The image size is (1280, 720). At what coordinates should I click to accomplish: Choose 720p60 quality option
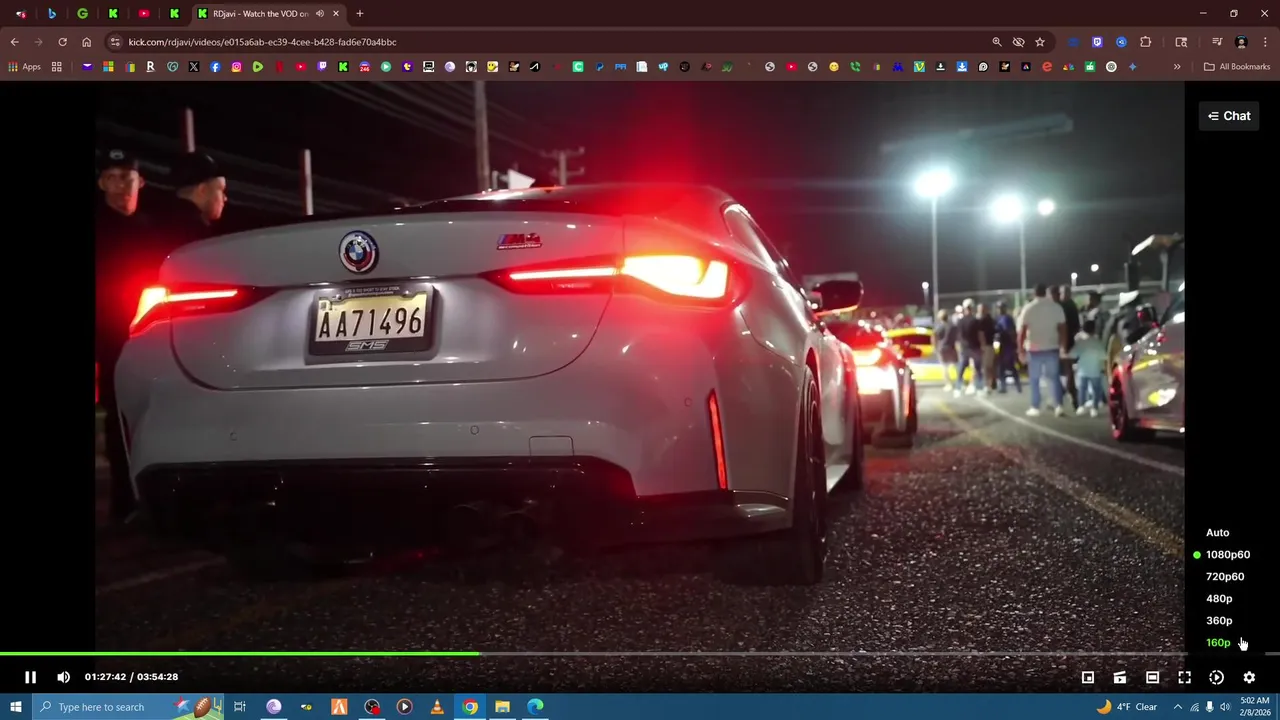[x=1225, y=577]
